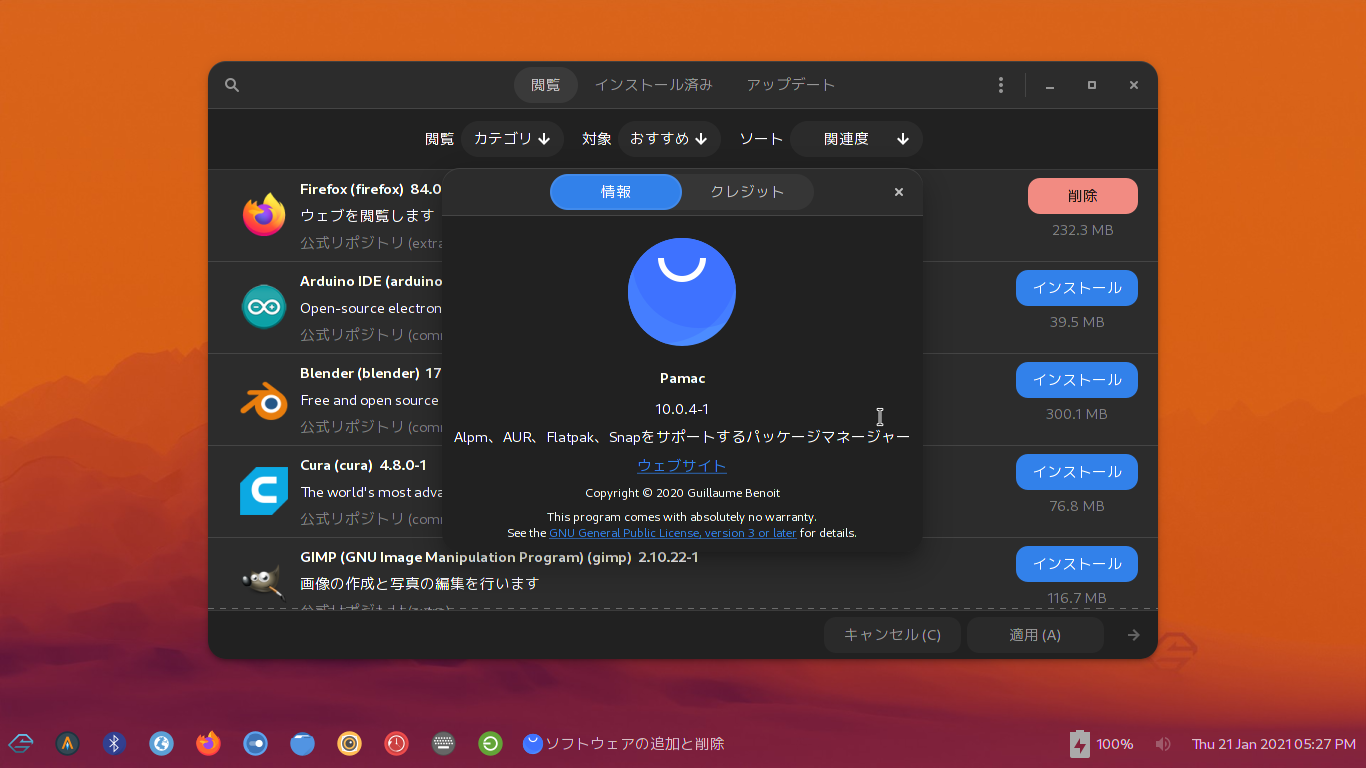The height and width of the screenshot is (768, 1366).
Task: Click the battery indicator in the tray
Action: pos(1079,744)
